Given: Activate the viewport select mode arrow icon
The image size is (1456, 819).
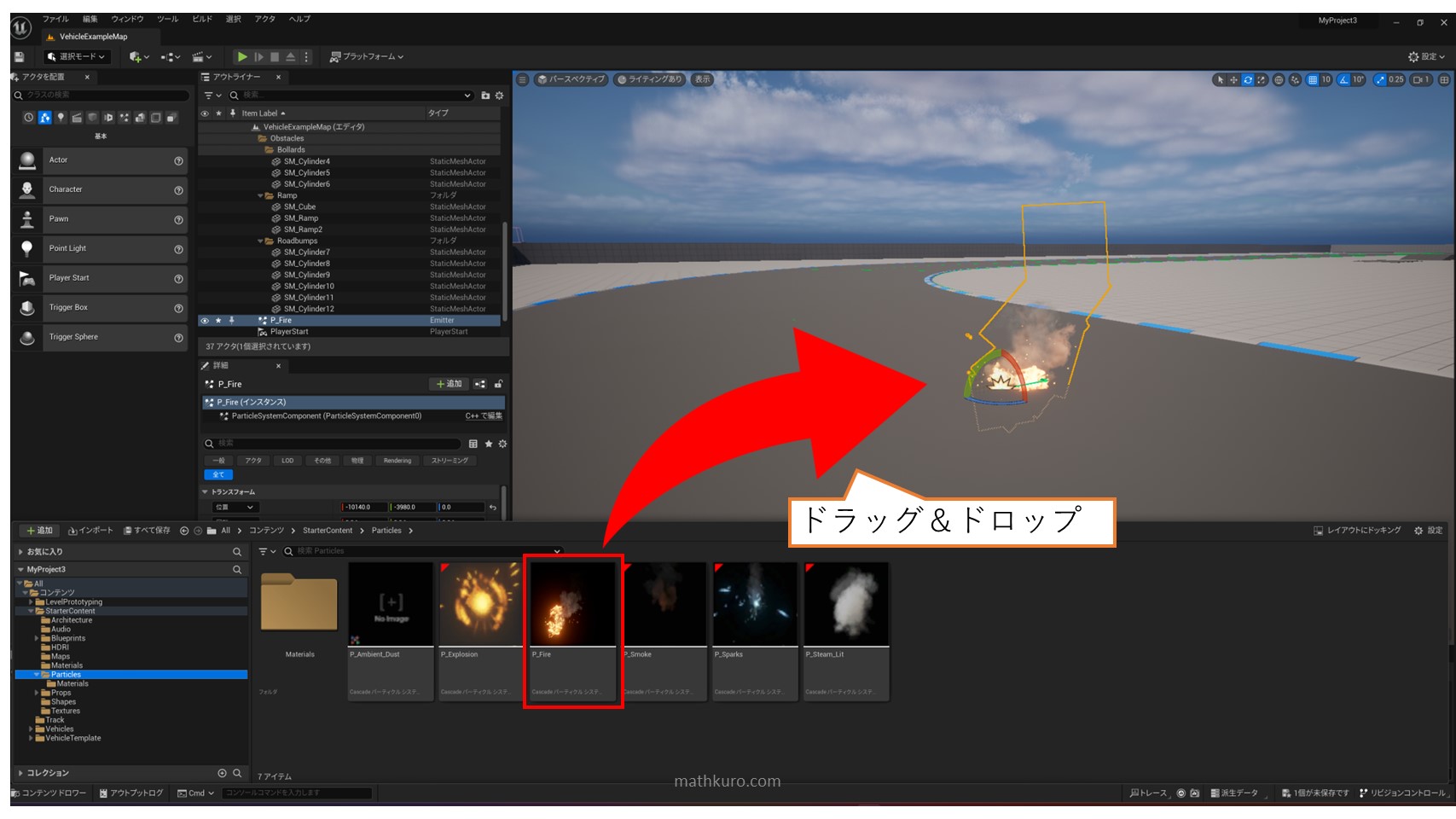Looking at the screenshot, I should (x=1221, y=79).
